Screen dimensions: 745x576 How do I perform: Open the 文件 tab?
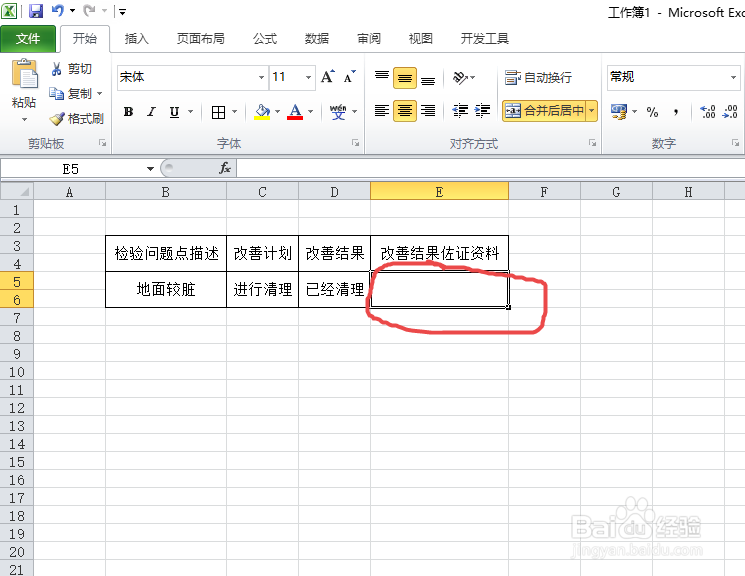tap(28, 38)
